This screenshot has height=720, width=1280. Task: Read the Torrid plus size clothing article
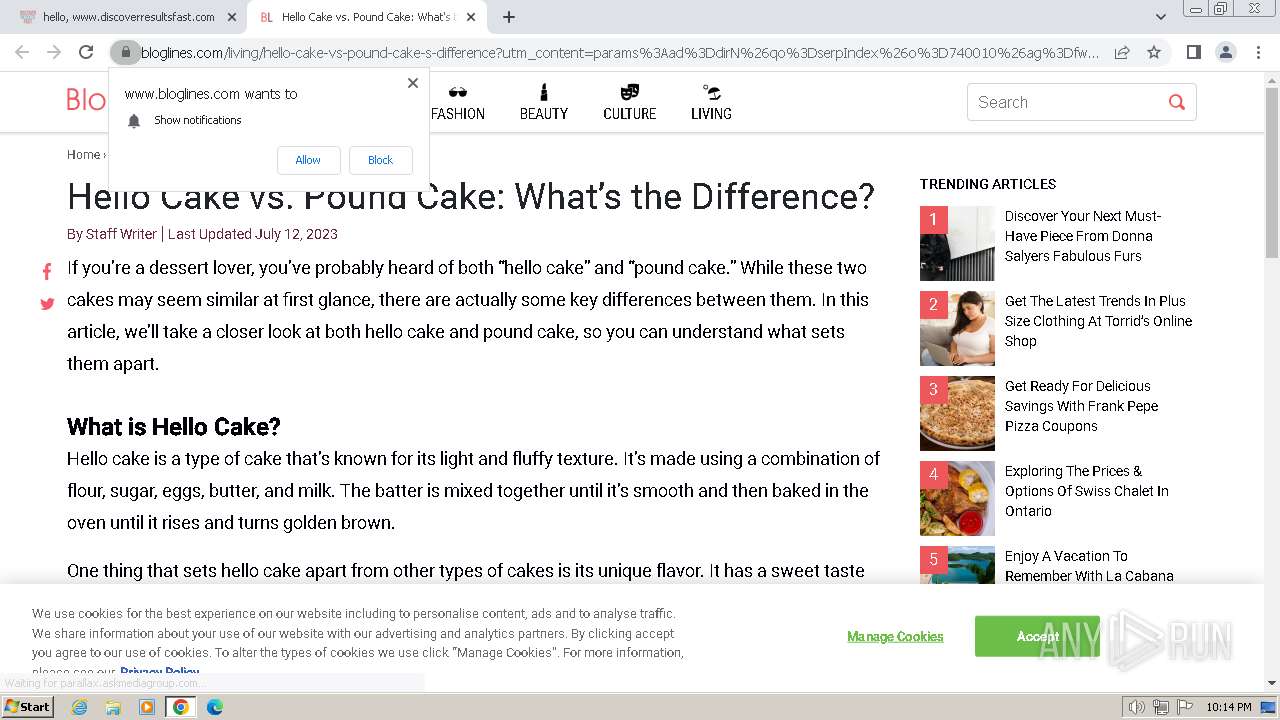[x=1099, y=321]
